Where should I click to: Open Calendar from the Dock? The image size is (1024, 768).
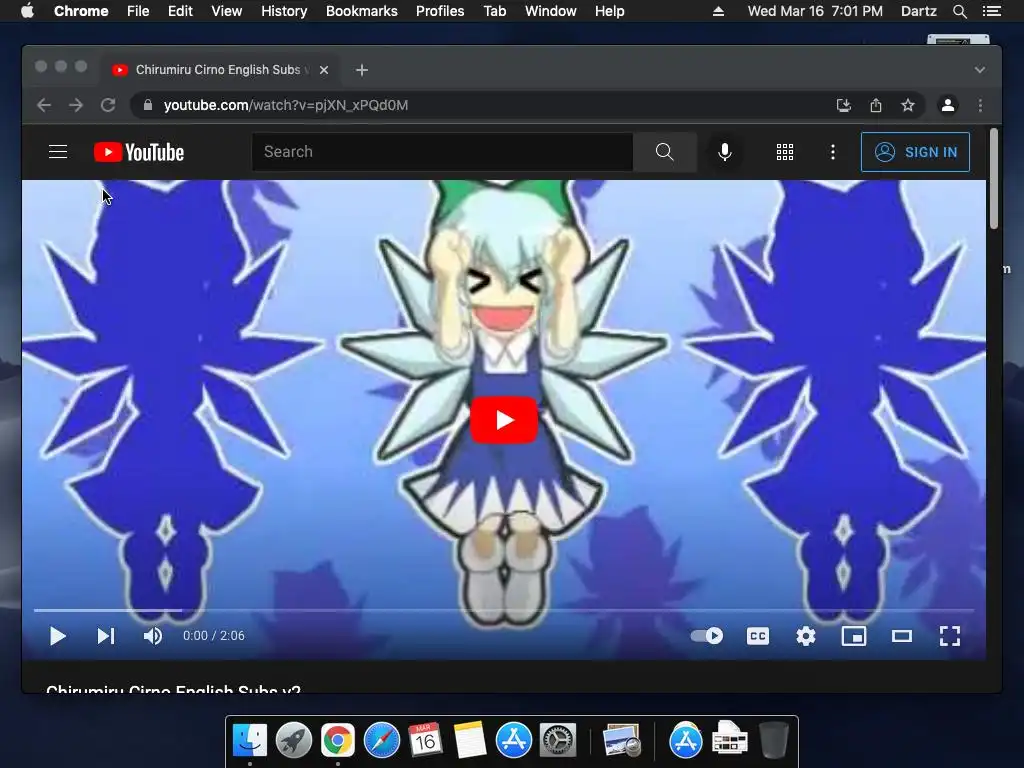(x=425, y=741)
